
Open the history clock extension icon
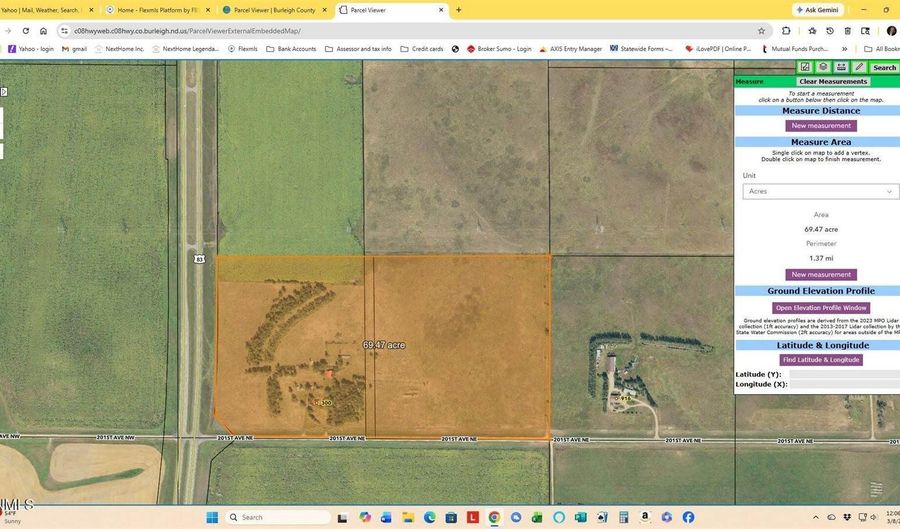point(829,31)
